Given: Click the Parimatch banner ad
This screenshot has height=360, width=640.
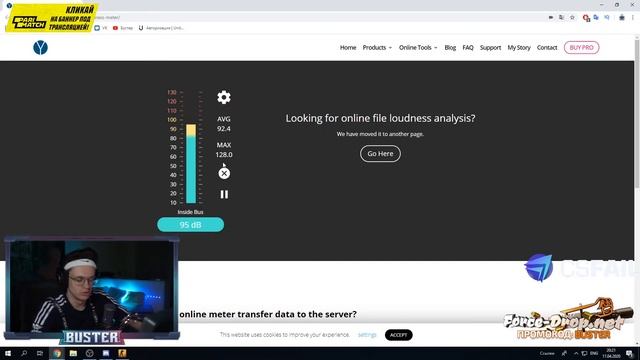Looking at the screenshot, I should coord(52,18).
